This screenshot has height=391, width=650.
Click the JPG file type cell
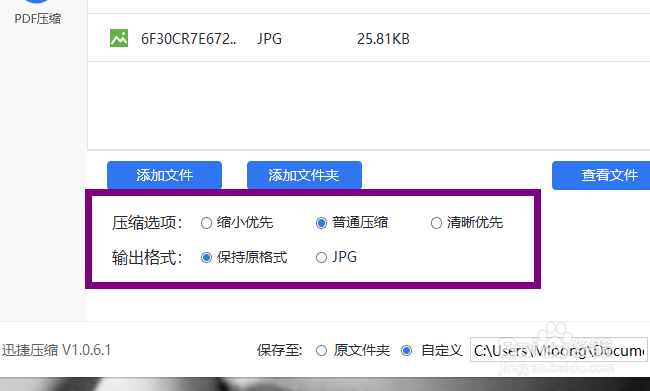click(269, 39)
